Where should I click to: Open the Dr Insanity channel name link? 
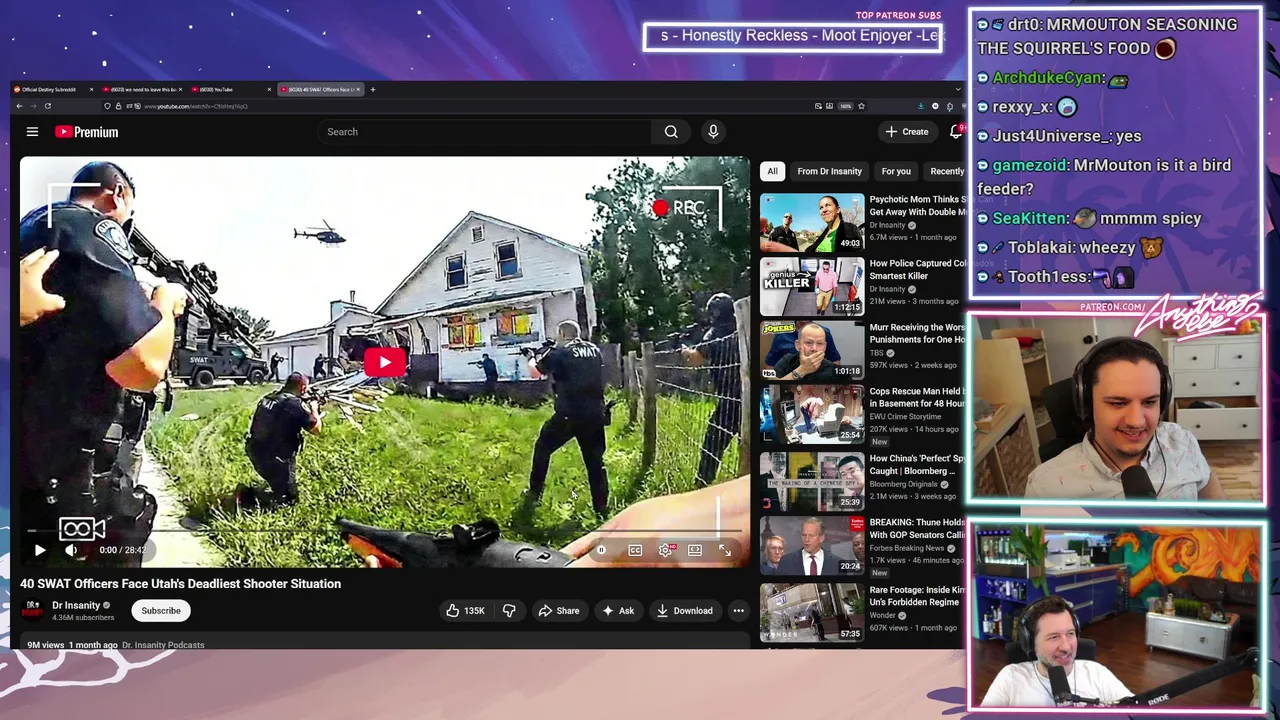(76, 605)
